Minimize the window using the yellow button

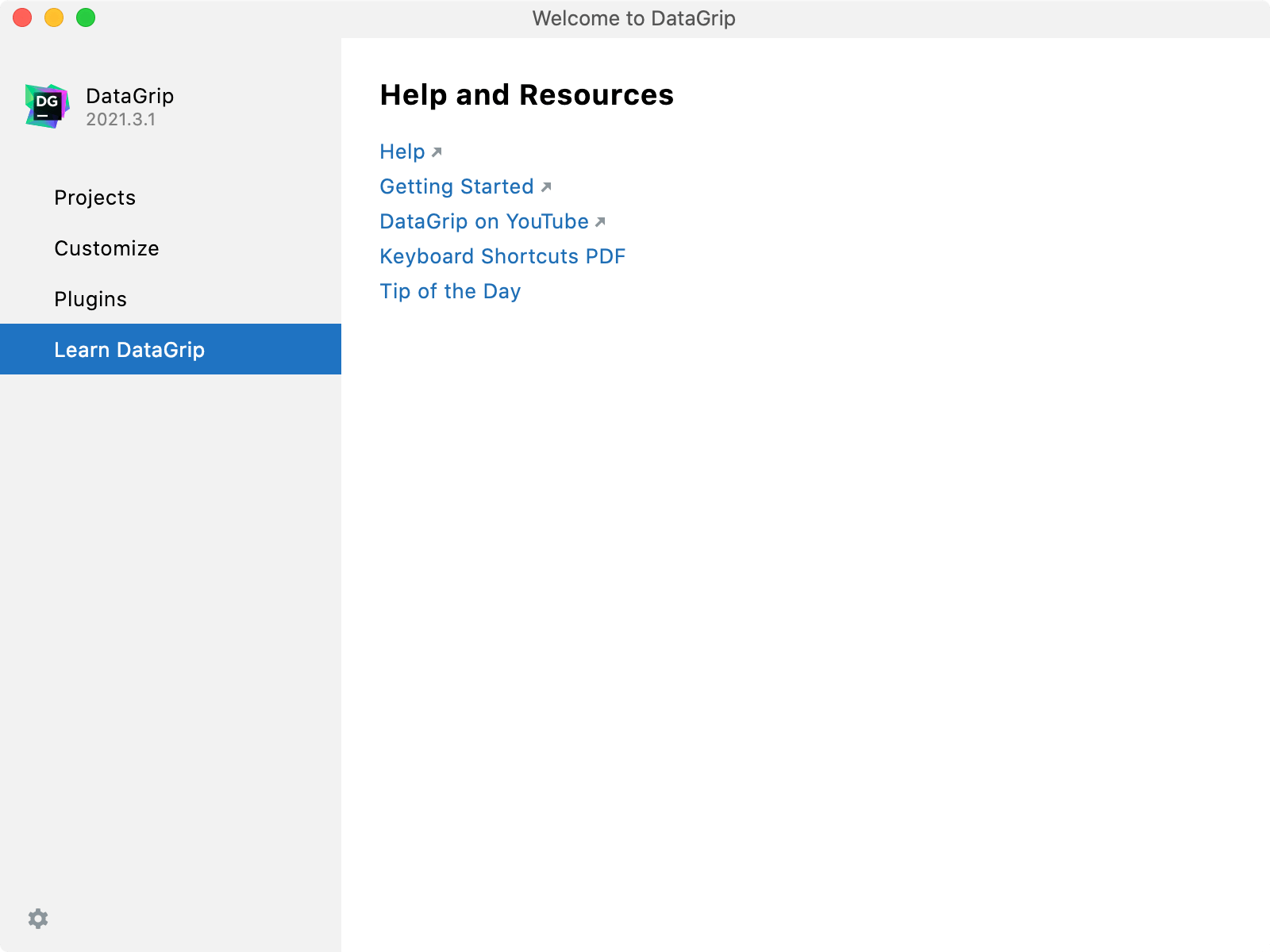(54, 17)
